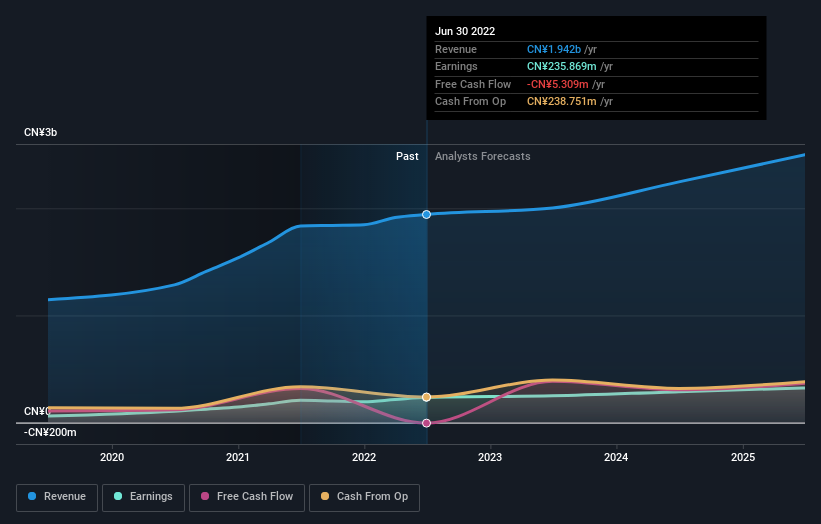Click the CN¥3b y-axis label
Viewport: 821px width, 524px height.
coord(40,132)
